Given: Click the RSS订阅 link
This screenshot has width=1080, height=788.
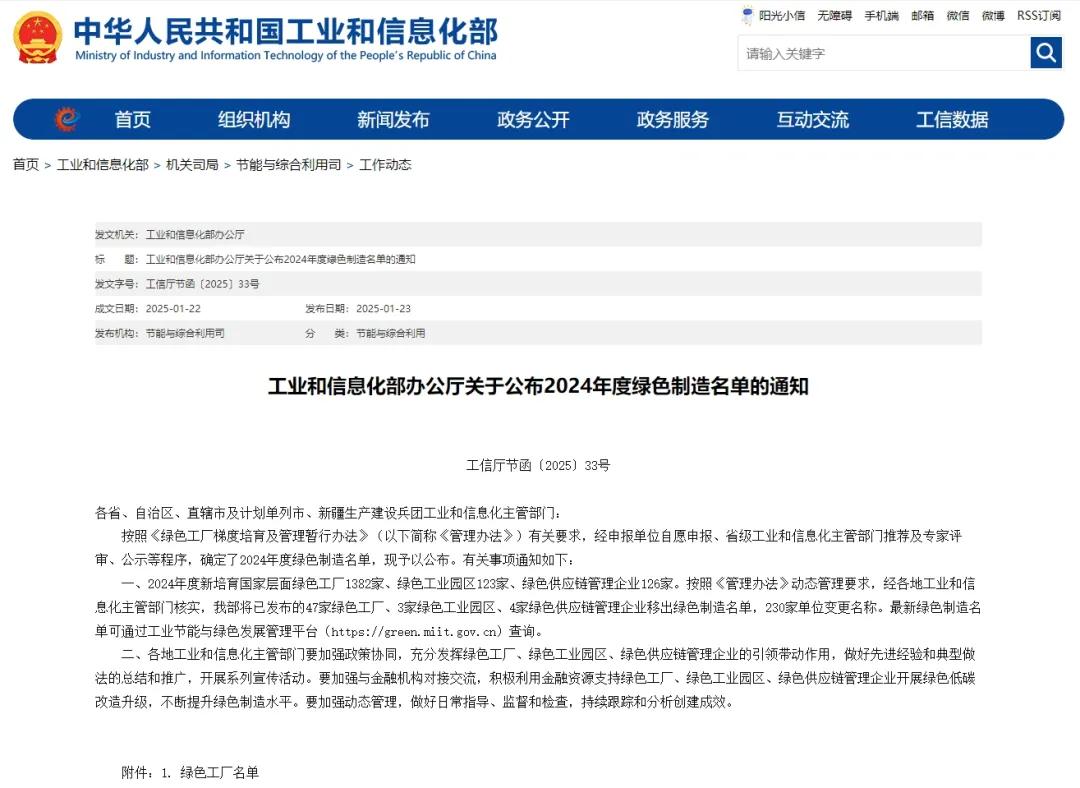Looking at the screenshot, I should point(1039,16).
